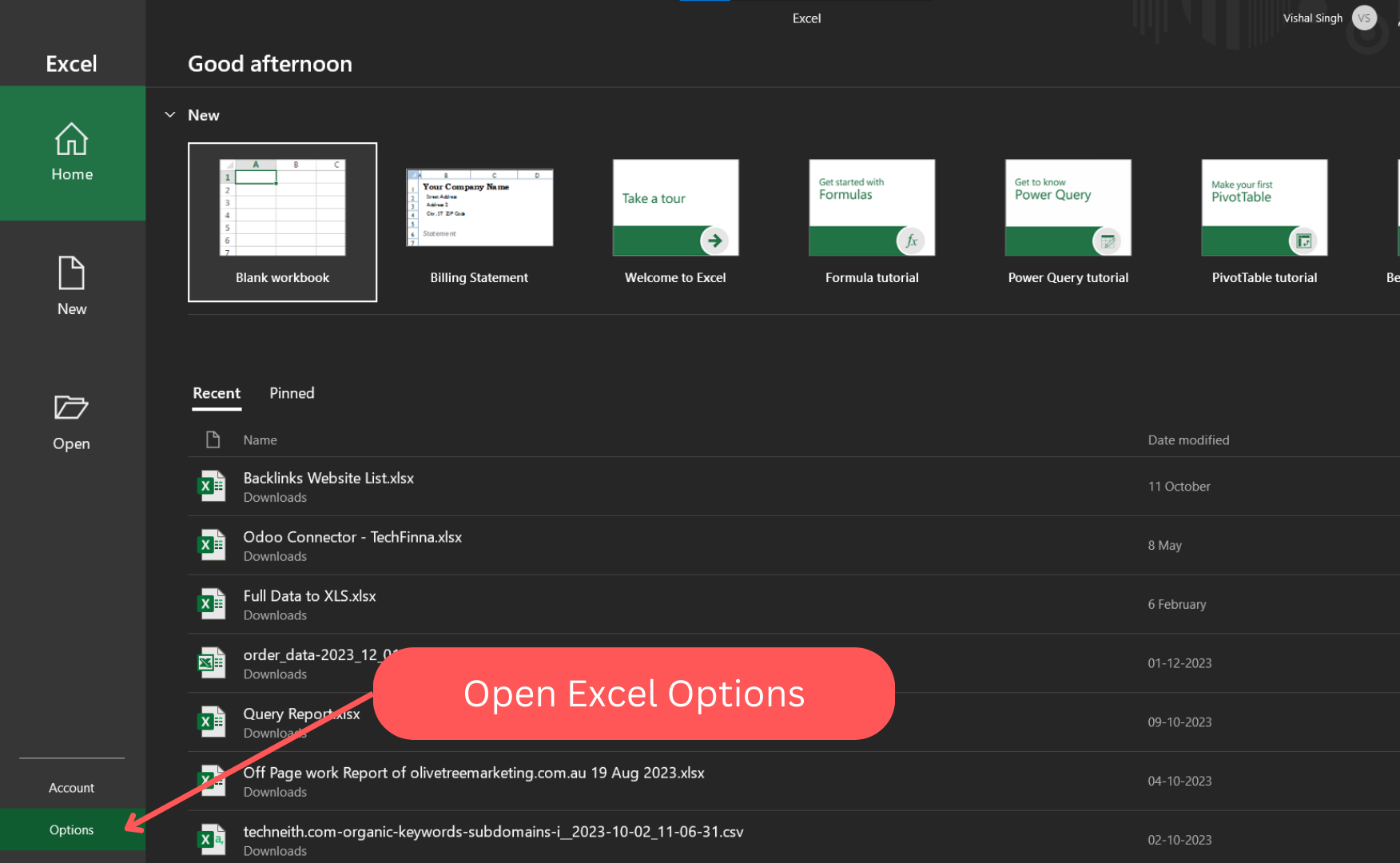
Task: Click the 11 October date entry
Action: 1179,487
